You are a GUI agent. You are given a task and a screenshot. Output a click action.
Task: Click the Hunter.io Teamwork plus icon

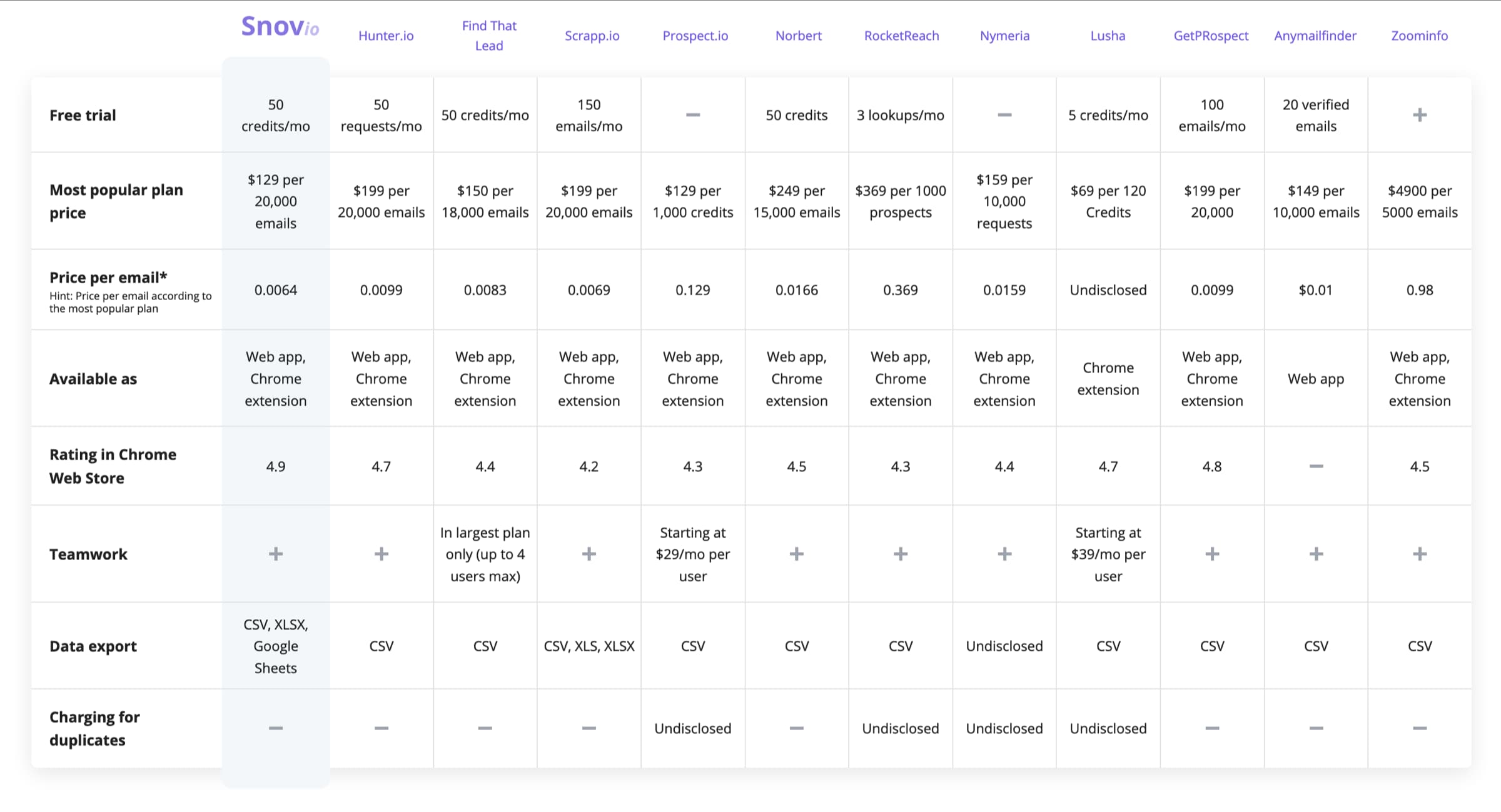click(382, 554)
